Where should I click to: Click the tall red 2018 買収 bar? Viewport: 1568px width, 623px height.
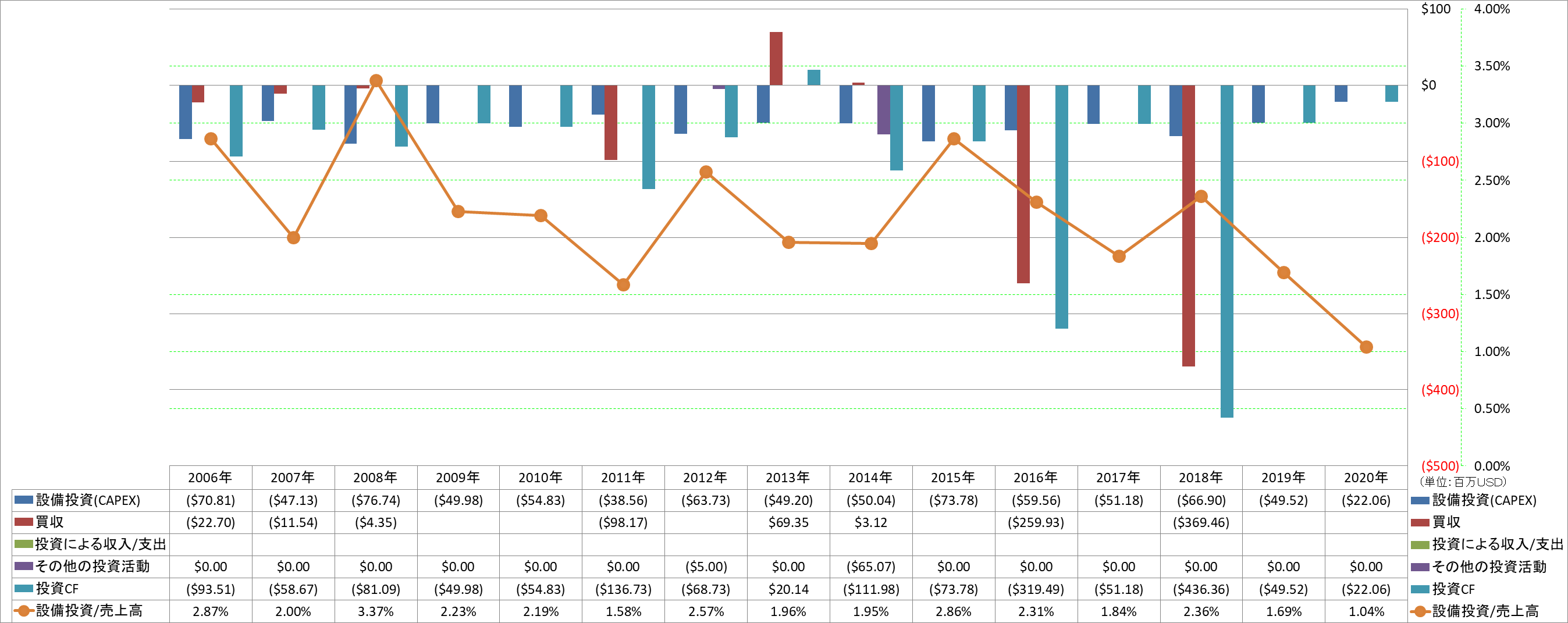(1188, 226)
